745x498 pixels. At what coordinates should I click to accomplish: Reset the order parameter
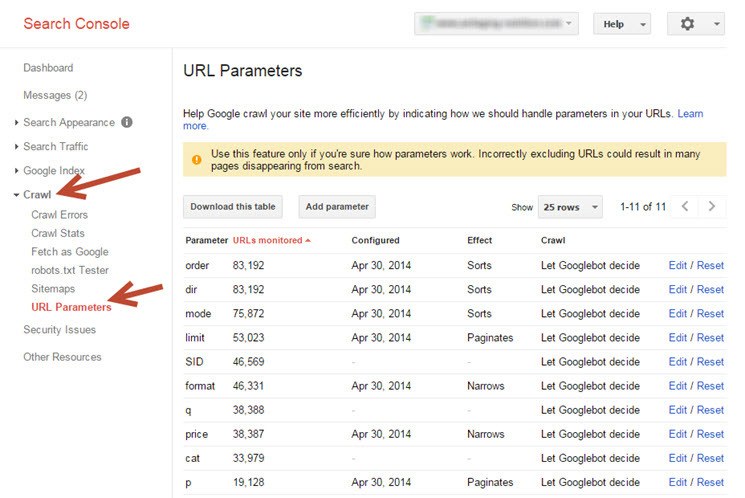(710, 266)
